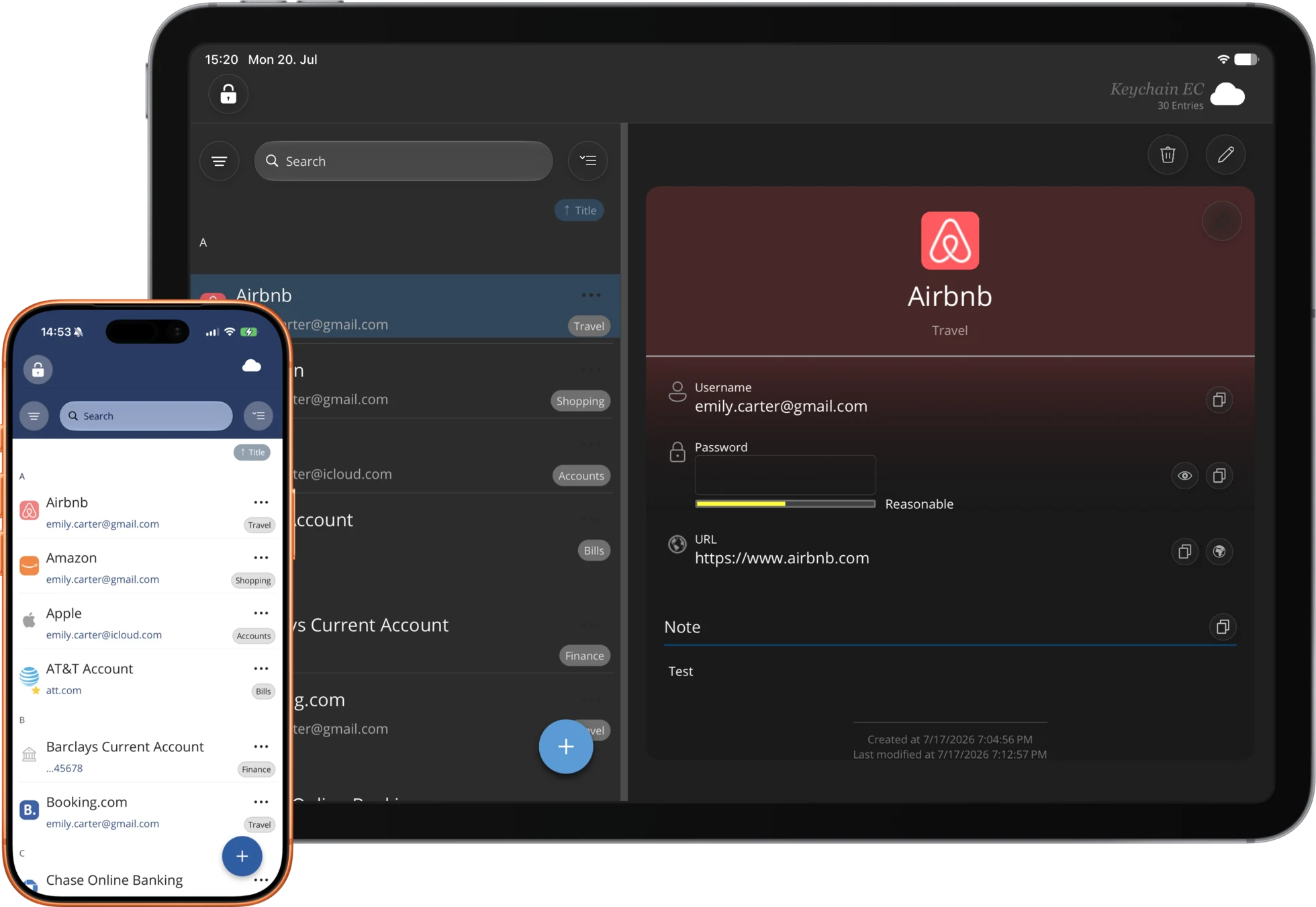Screen dimensions: 1316x907
Task: Open three-dot menu for Apple on iPhone
Action: tap(261, 613)
